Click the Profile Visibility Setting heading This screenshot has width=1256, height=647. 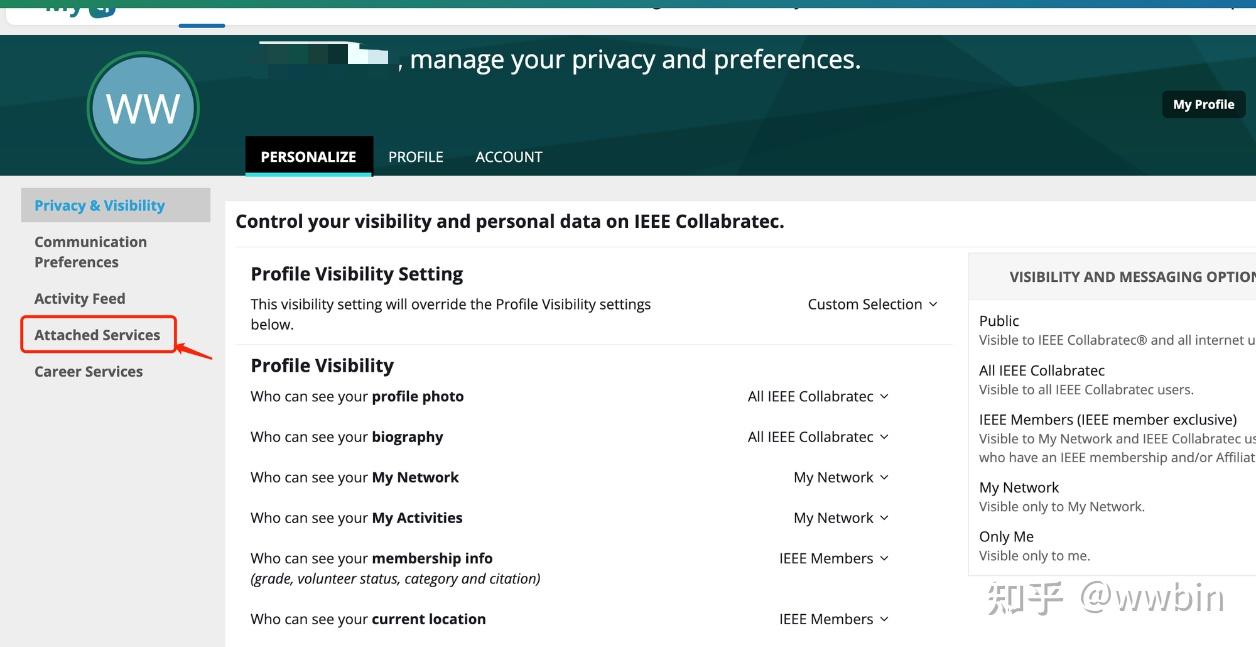pos(357,274)
